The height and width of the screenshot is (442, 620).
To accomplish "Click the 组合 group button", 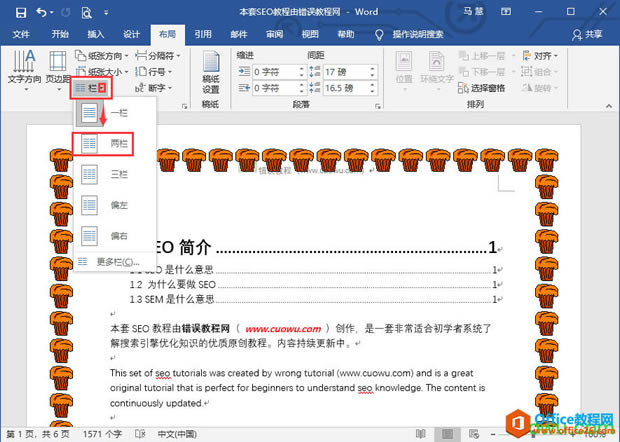I will pos(539,72).
